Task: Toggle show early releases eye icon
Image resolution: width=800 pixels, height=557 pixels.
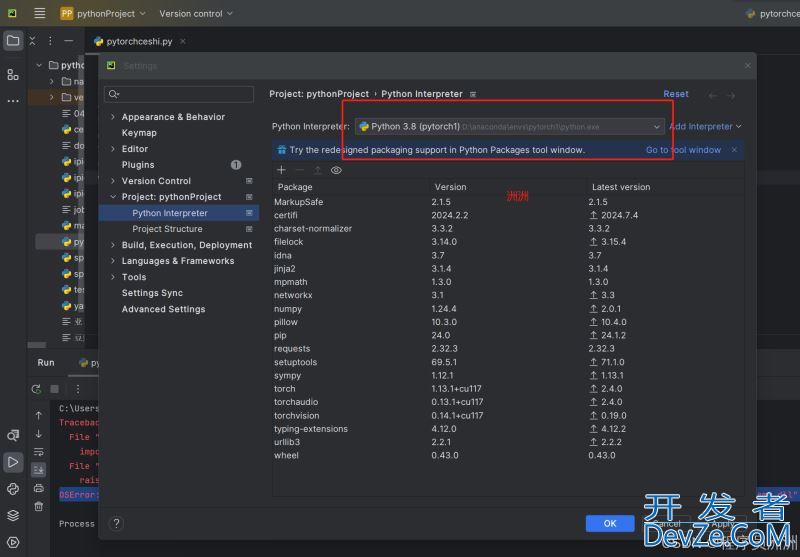Action: point(336,170)
